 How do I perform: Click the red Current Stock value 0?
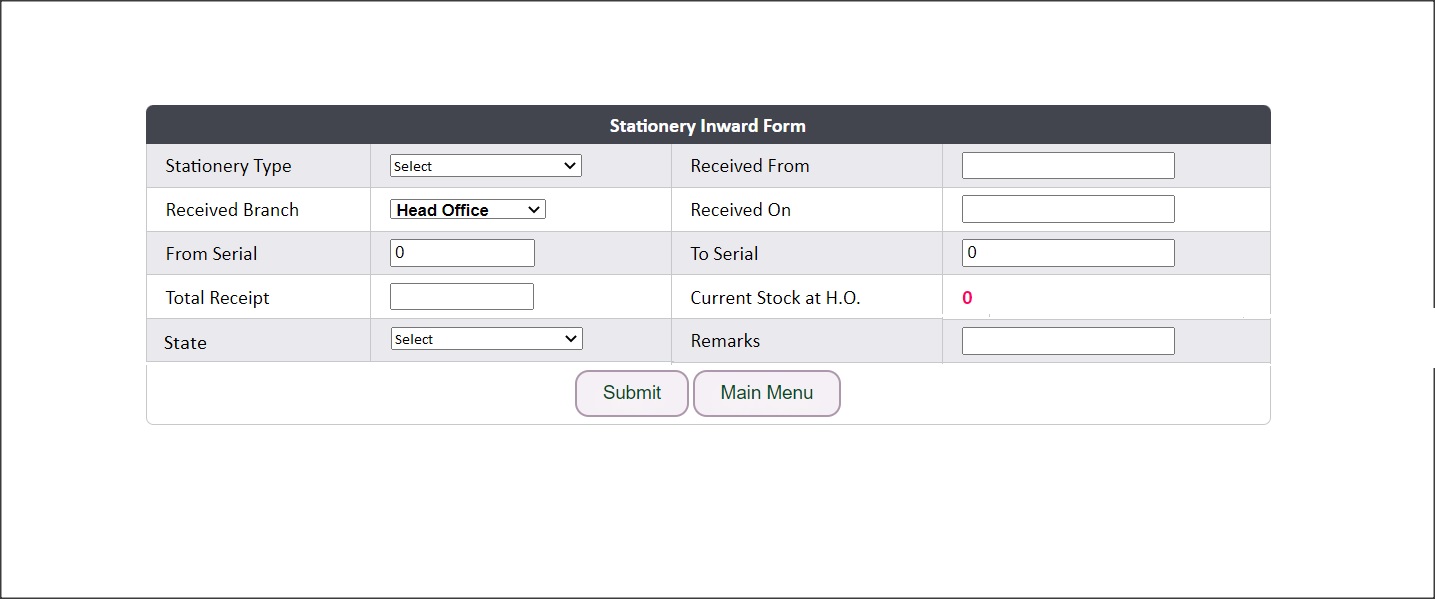(967, 298)
